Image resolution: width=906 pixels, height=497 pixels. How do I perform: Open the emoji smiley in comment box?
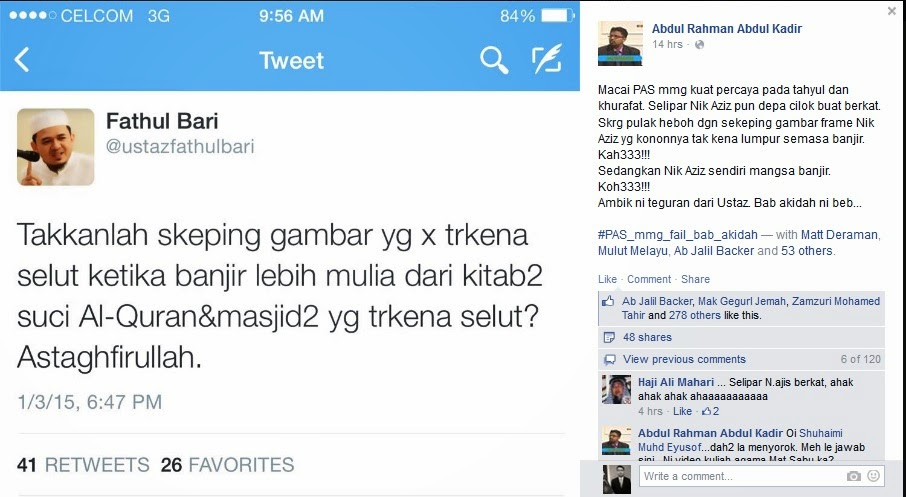pos(874,476)
